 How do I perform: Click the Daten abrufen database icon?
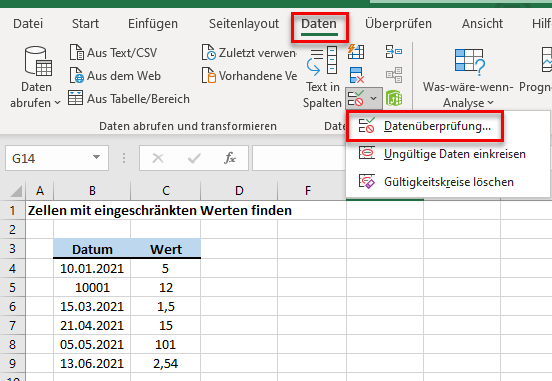pyautogui.click(x=38, y=61)
